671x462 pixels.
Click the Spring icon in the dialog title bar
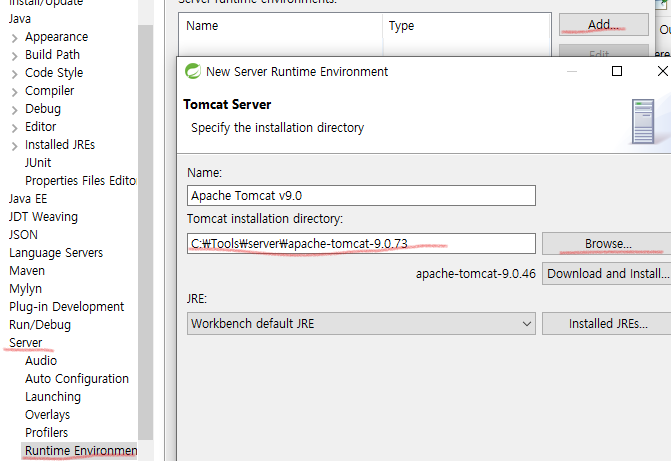(193, 71)
